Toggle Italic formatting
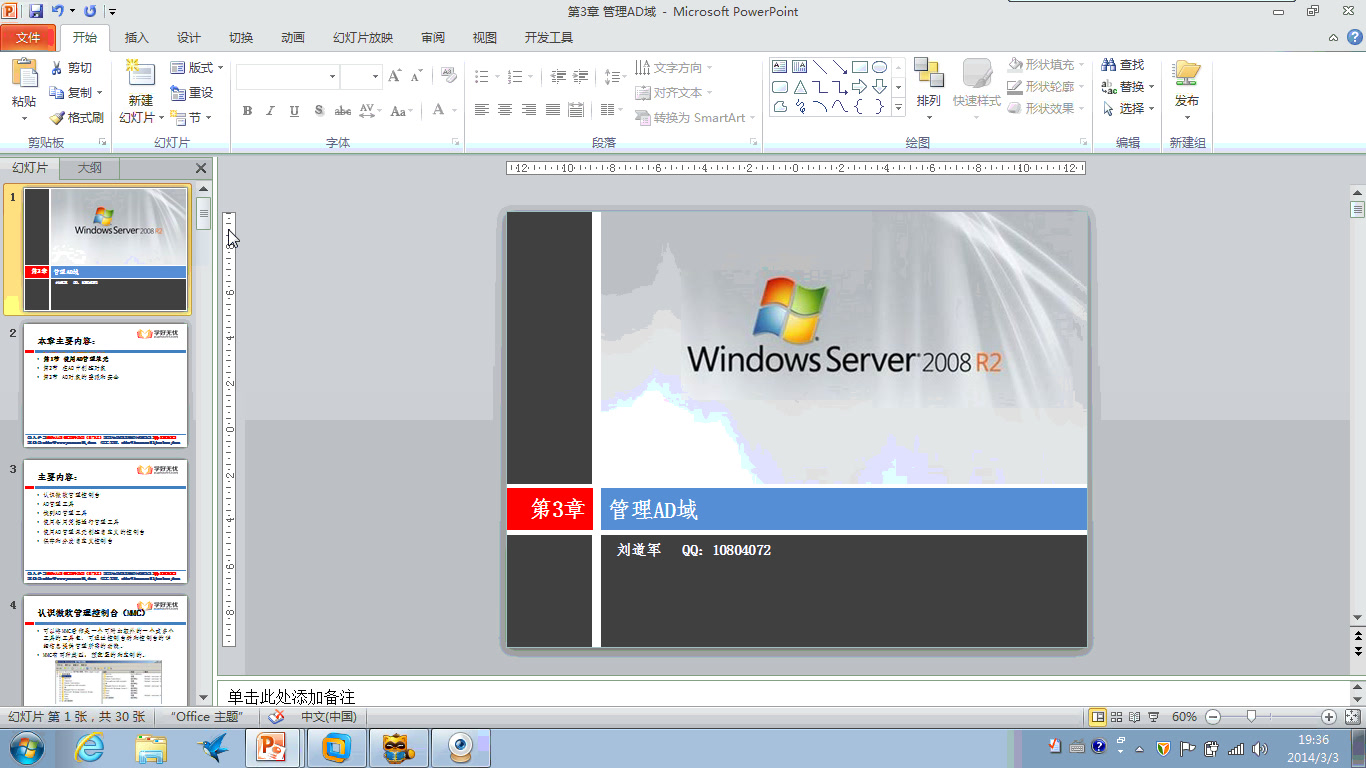Image resolution: width=1366 pixels, height=768 pixels. tap(270, 110)
